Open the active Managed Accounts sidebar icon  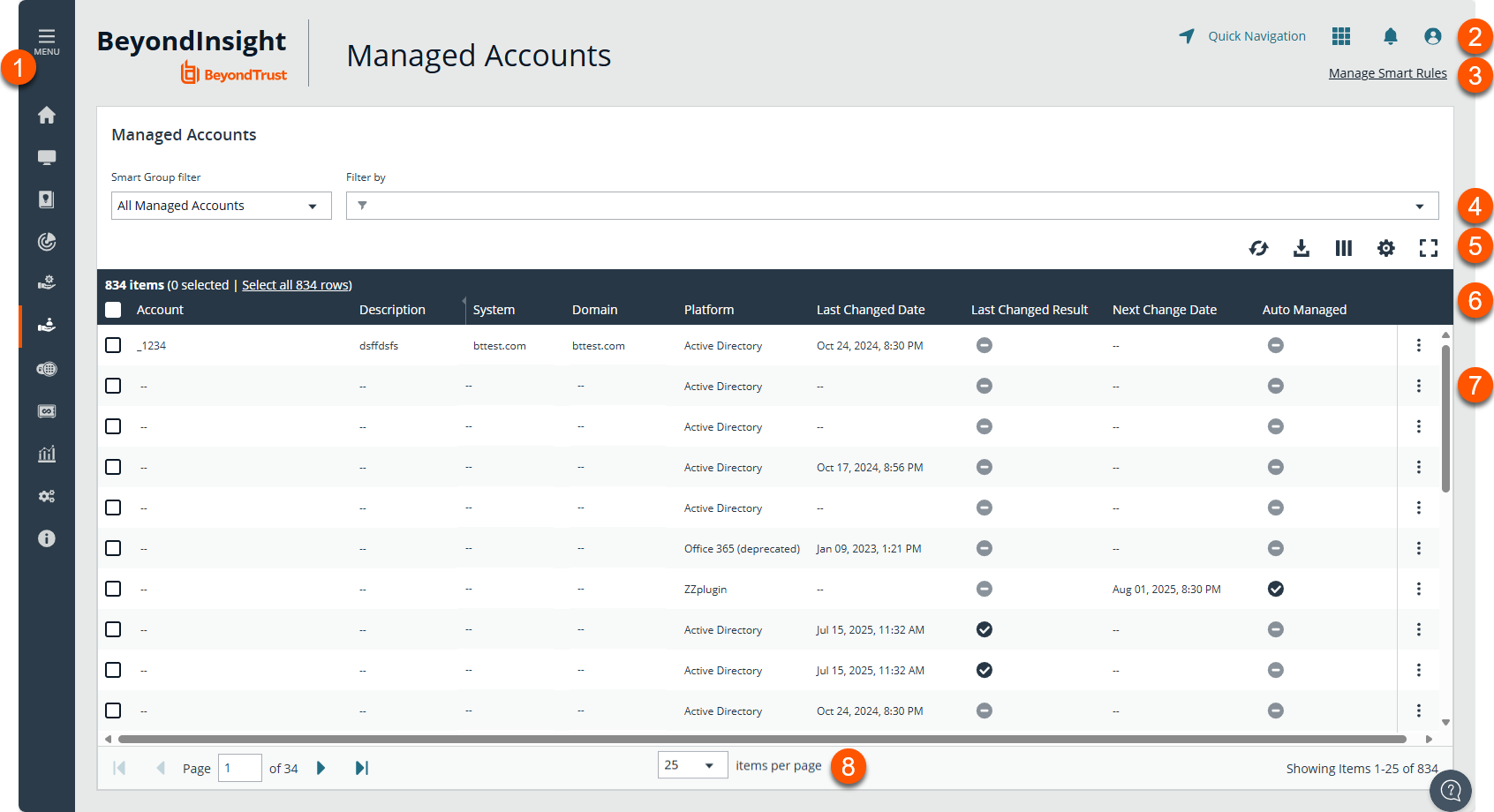coord(47,325)
